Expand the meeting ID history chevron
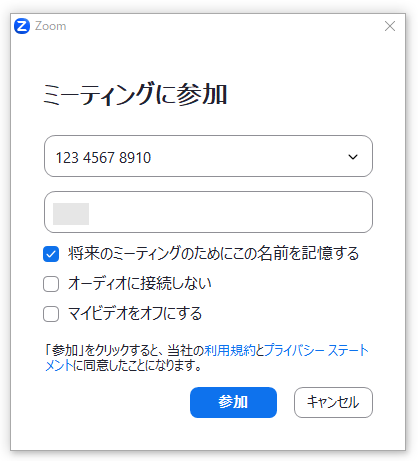This screenshot has width=418, height=461. click(x=353, y=157)
